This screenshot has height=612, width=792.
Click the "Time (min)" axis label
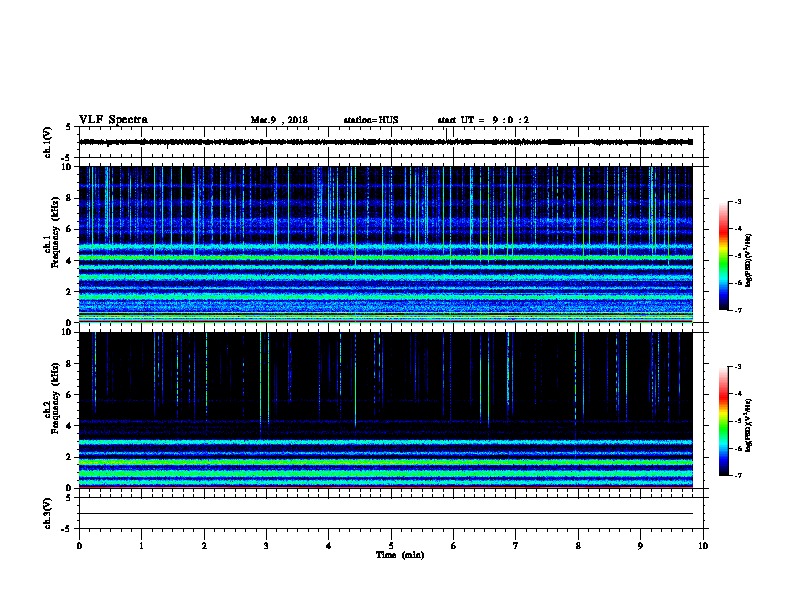(400, 555)
